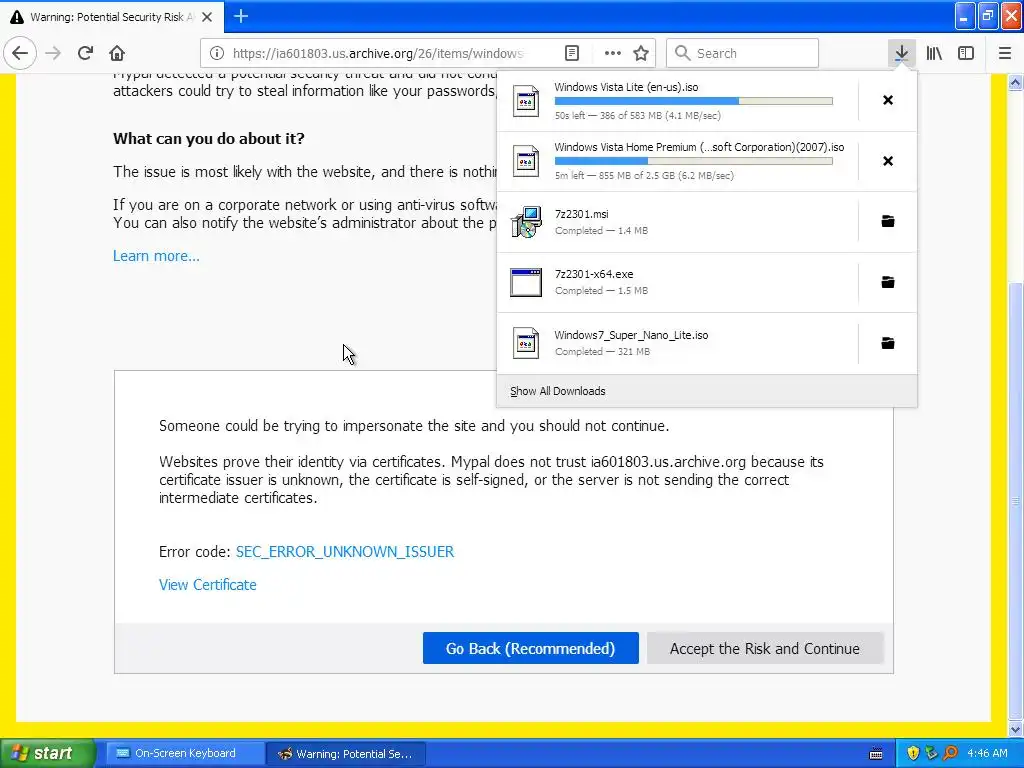
Task: Open a new tab with plus button
Action: [241, 16]
